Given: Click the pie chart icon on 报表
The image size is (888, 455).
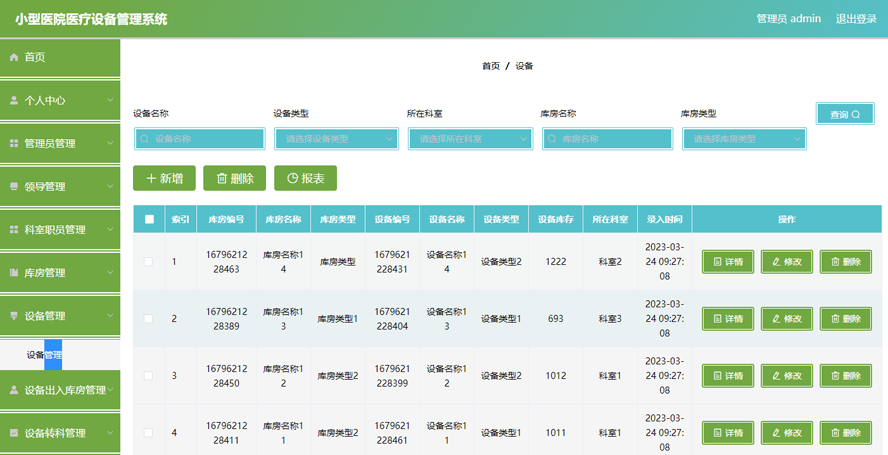Looking at the screenshot, I should point(292,178).
